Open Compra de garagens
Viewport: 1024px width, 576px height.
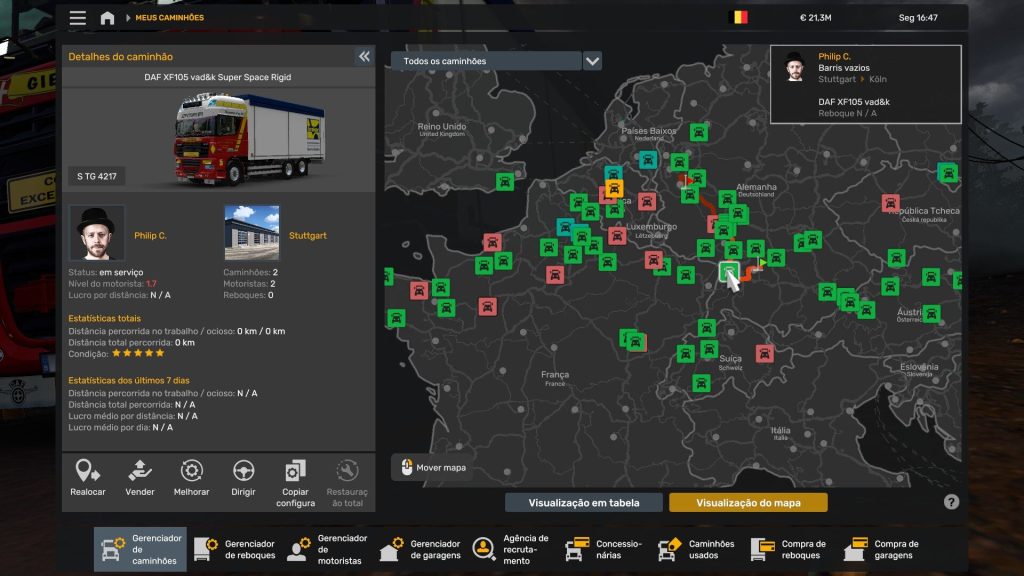point(882,549)
